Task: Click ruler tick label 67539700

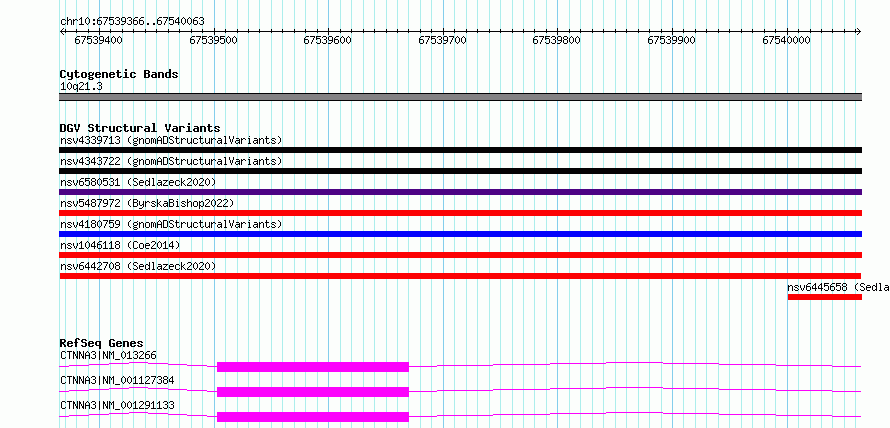Action: click(x=442, y=40)
